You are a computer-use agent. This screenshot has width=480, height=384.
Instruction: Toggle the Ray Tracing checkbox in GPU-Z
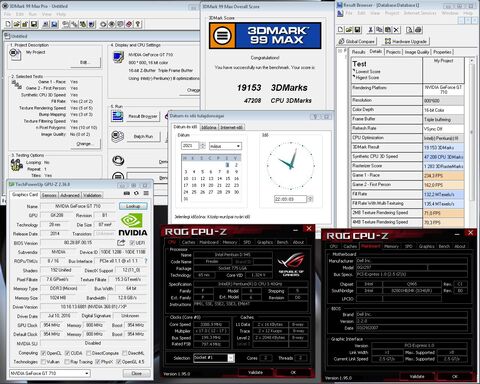67,362
